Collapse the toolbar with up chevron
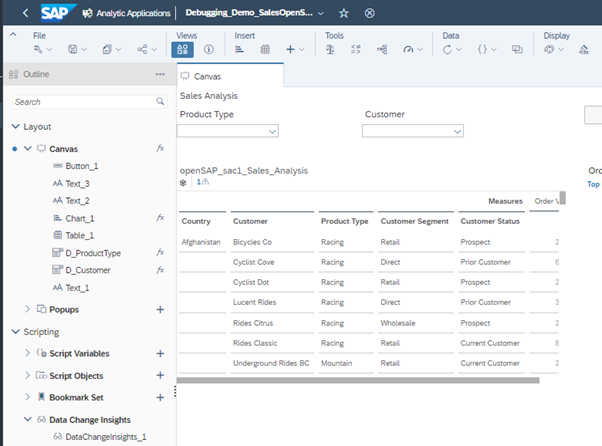602x446 pixels. click(x=13, y=35)
